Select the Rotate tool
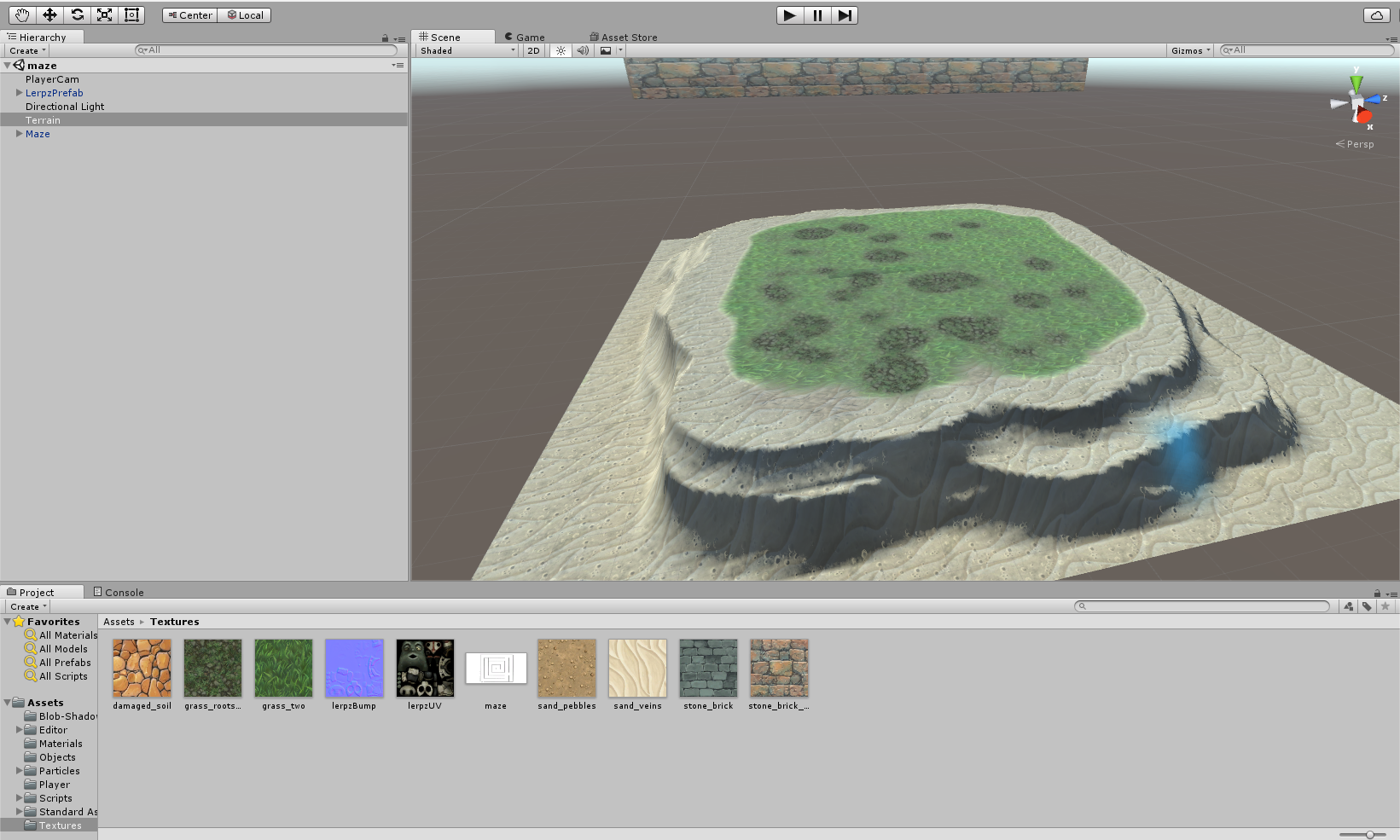 (x=77, y=15)
